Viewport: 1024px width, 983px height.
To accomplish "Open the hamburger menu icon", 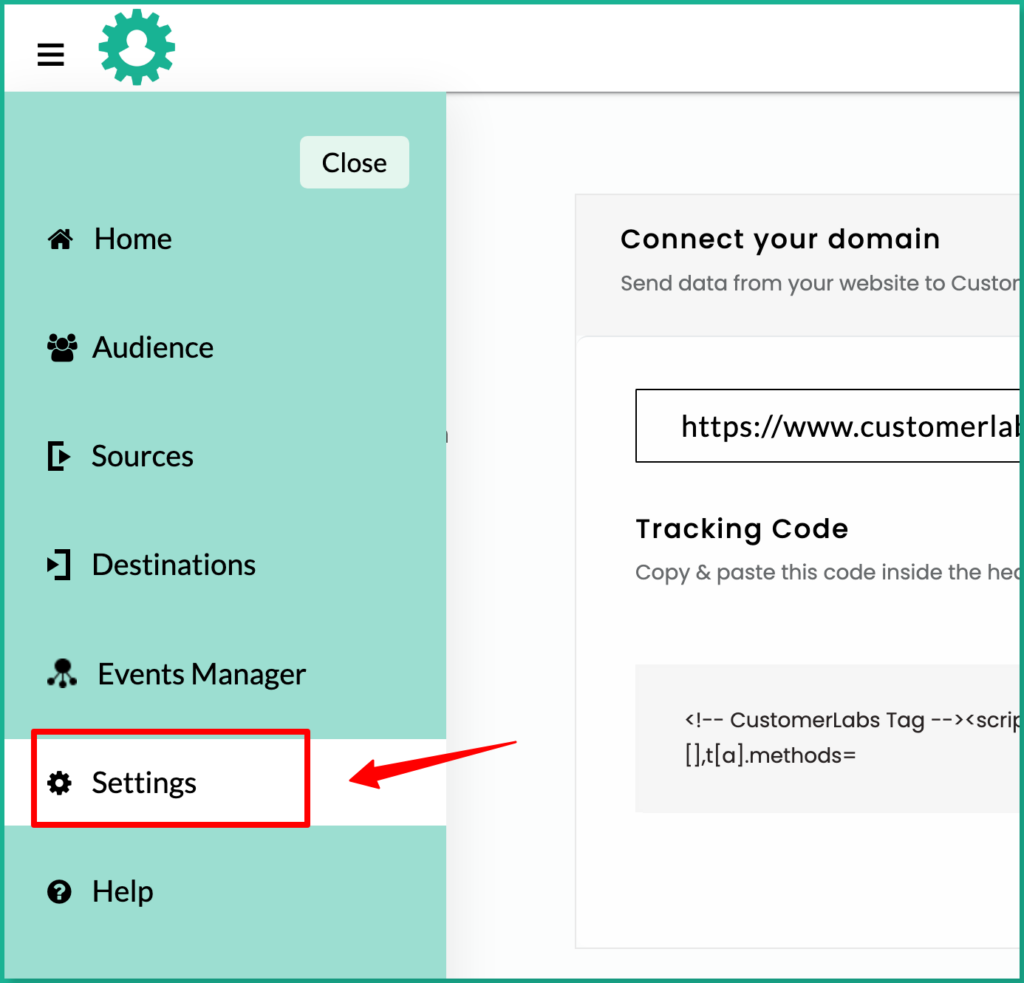I will click(50, 54).
